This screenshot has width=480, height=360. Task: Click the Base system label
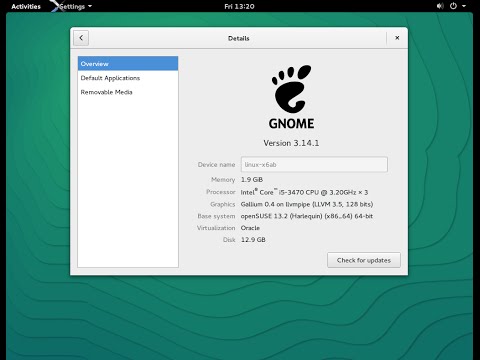pyautogui.click(x=216, y=216)
